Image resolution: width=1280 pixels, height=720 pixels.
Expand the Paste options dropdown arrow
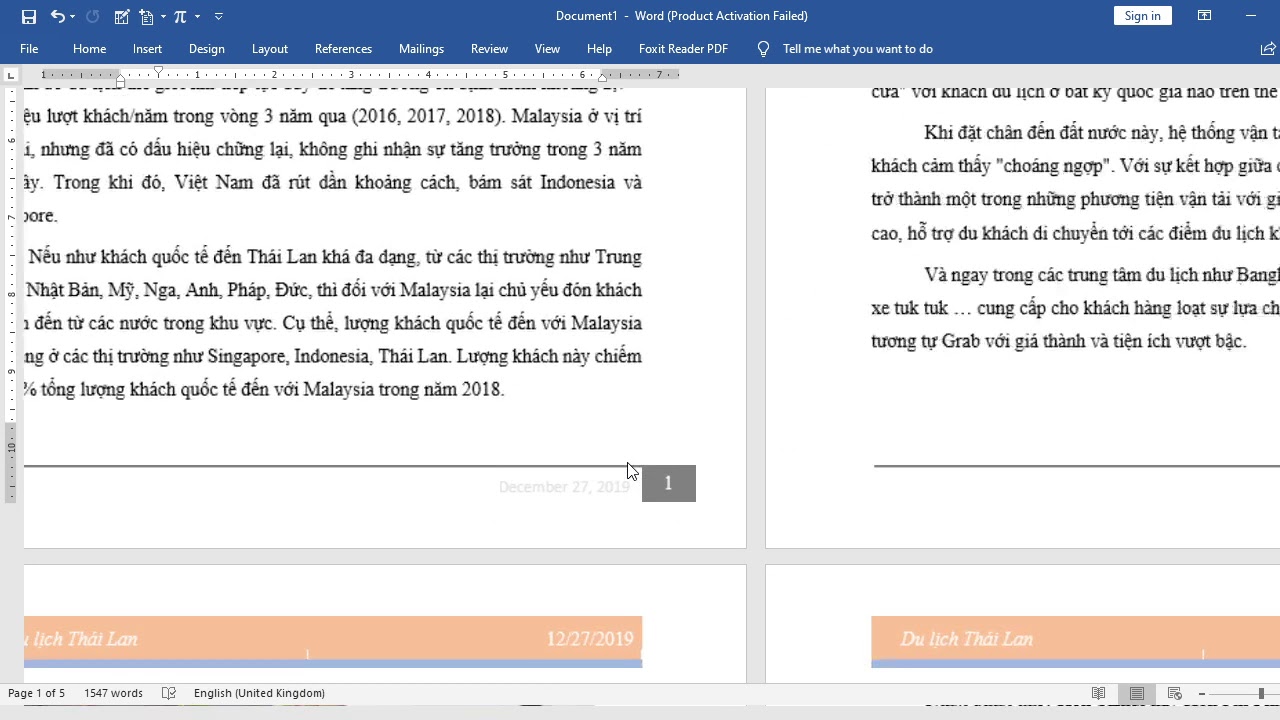[x=162, y=16]
